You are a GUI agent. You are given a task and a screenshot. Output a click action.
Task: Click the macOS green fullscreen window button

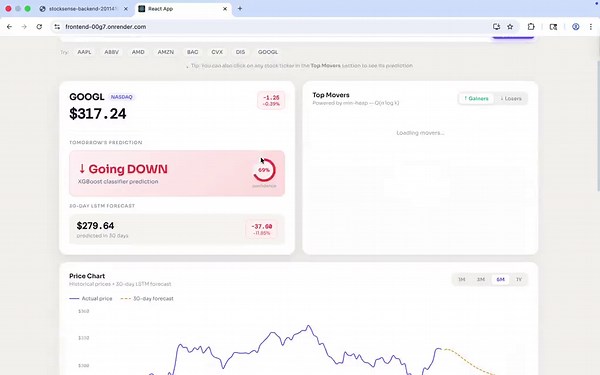(28, 8)
